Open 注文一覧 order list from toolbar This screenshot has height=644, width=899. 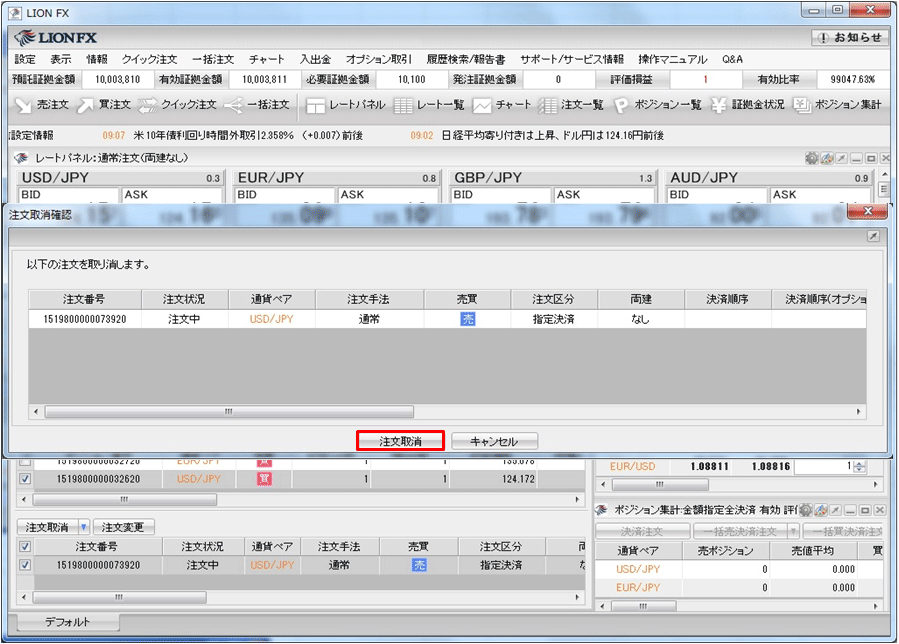(x=570, y=105)
